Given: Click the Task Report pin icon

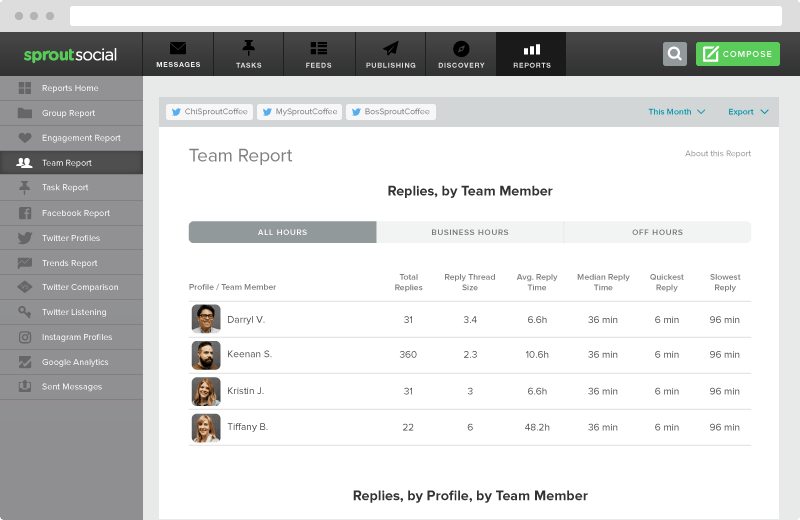Looking at the screenshot, I should [x=24, y=187].
